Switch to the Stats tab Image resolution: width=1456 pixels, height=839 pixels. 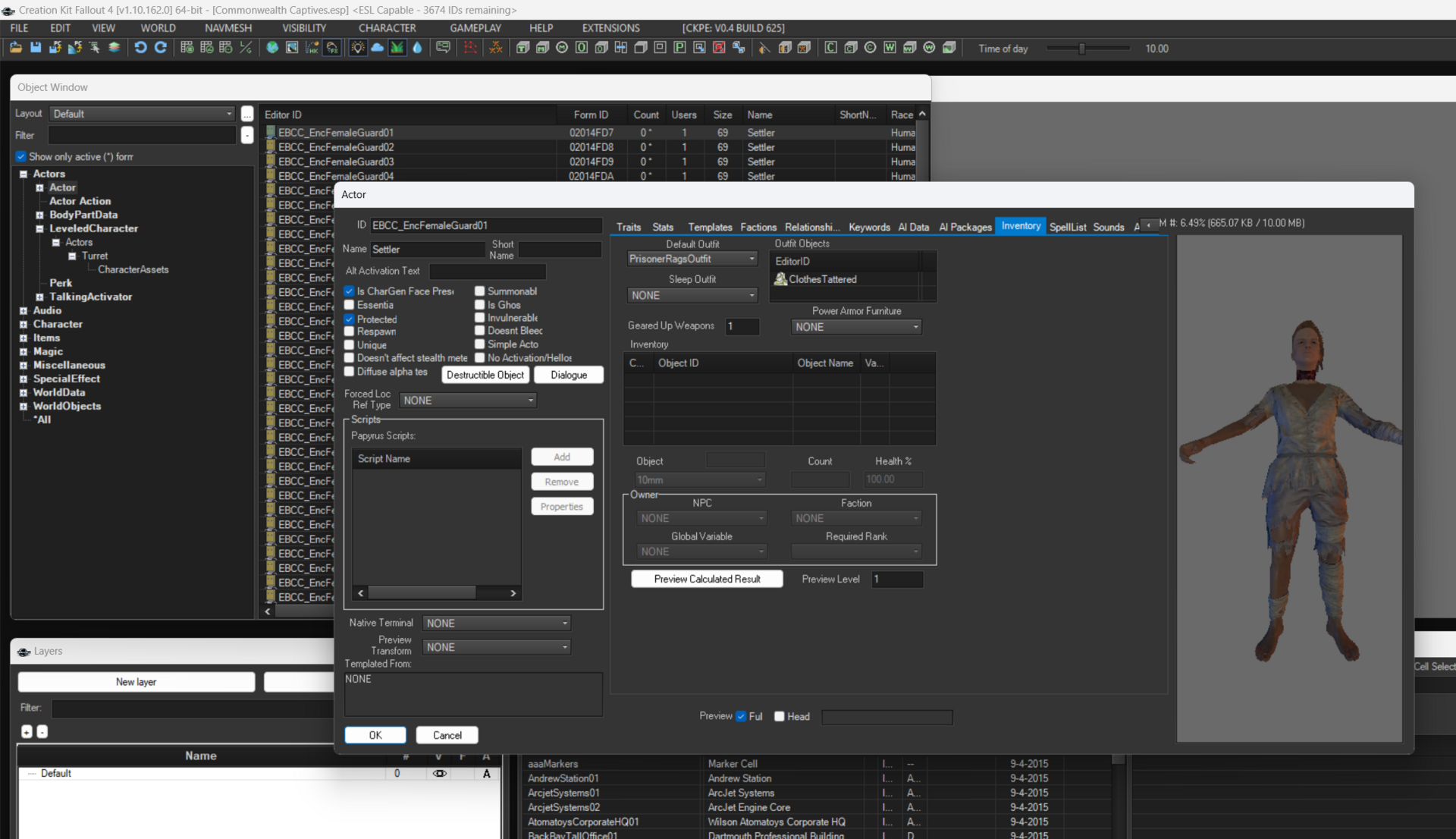663,227
